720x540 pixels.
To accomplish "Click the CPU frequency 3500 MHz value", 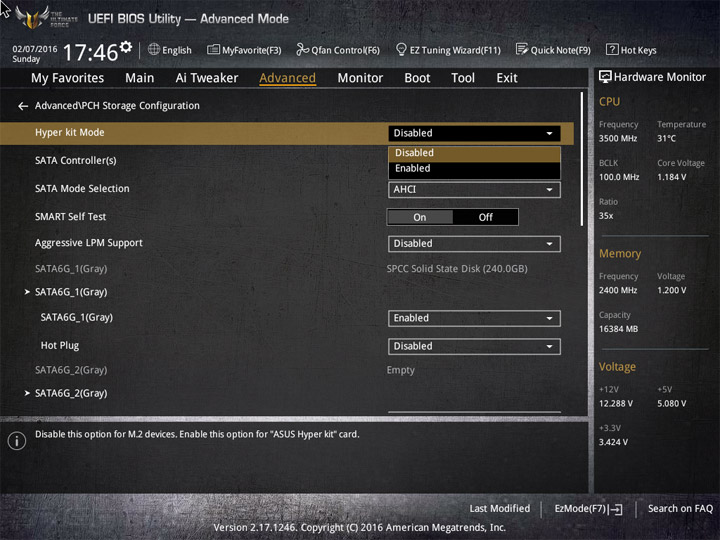I will click(618, 139).
